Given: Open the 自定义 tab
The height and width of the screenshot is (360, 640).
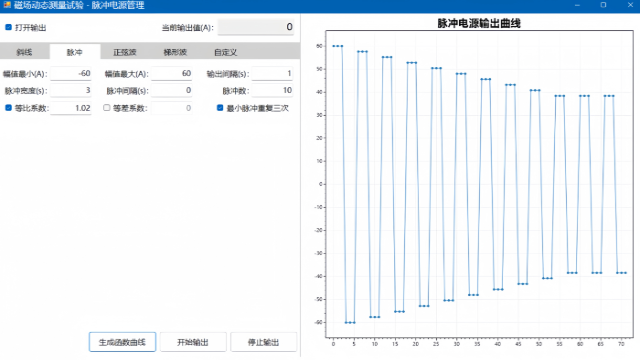Looking at the screenshot, I should (225, 52).
